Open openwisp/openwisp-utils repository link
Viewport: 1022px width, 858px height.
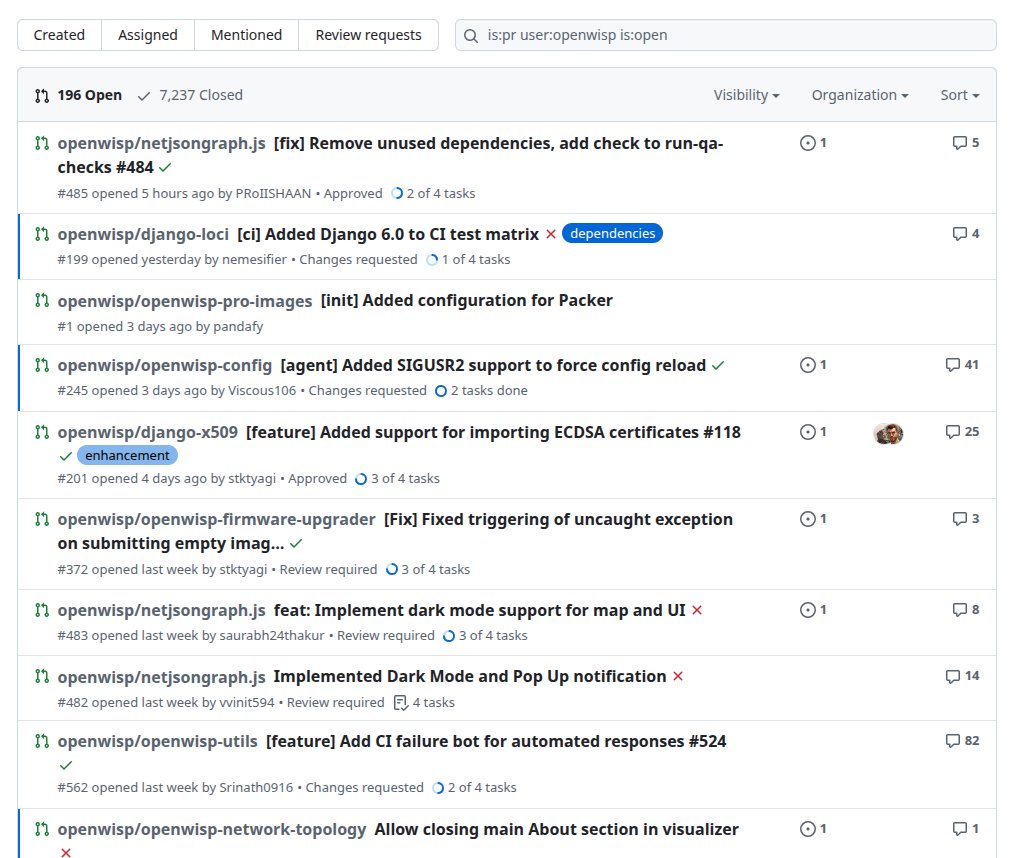coord(158,742)
